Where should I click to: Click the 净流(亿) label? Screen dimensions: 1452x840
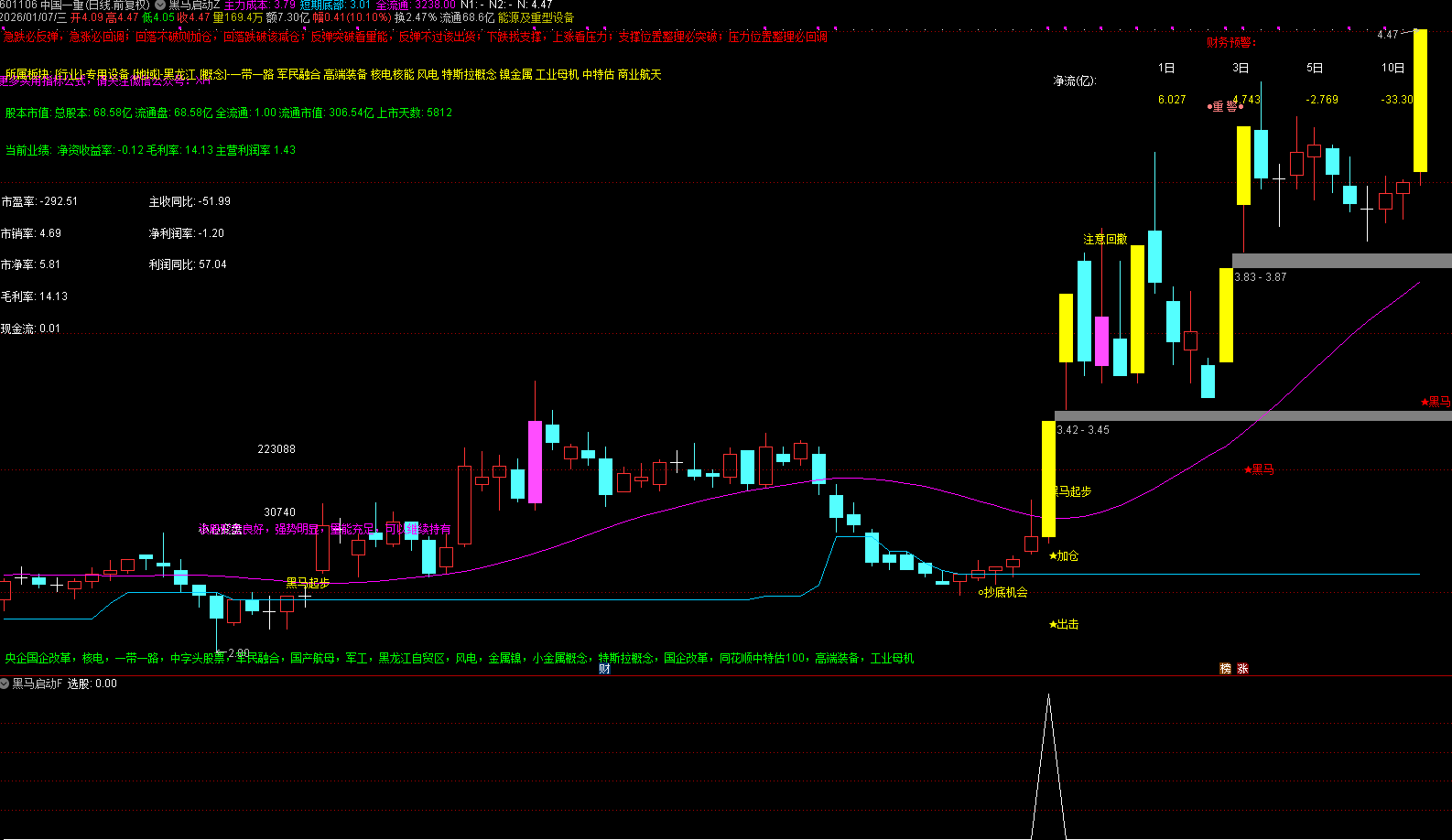(x=1075, y=81)
